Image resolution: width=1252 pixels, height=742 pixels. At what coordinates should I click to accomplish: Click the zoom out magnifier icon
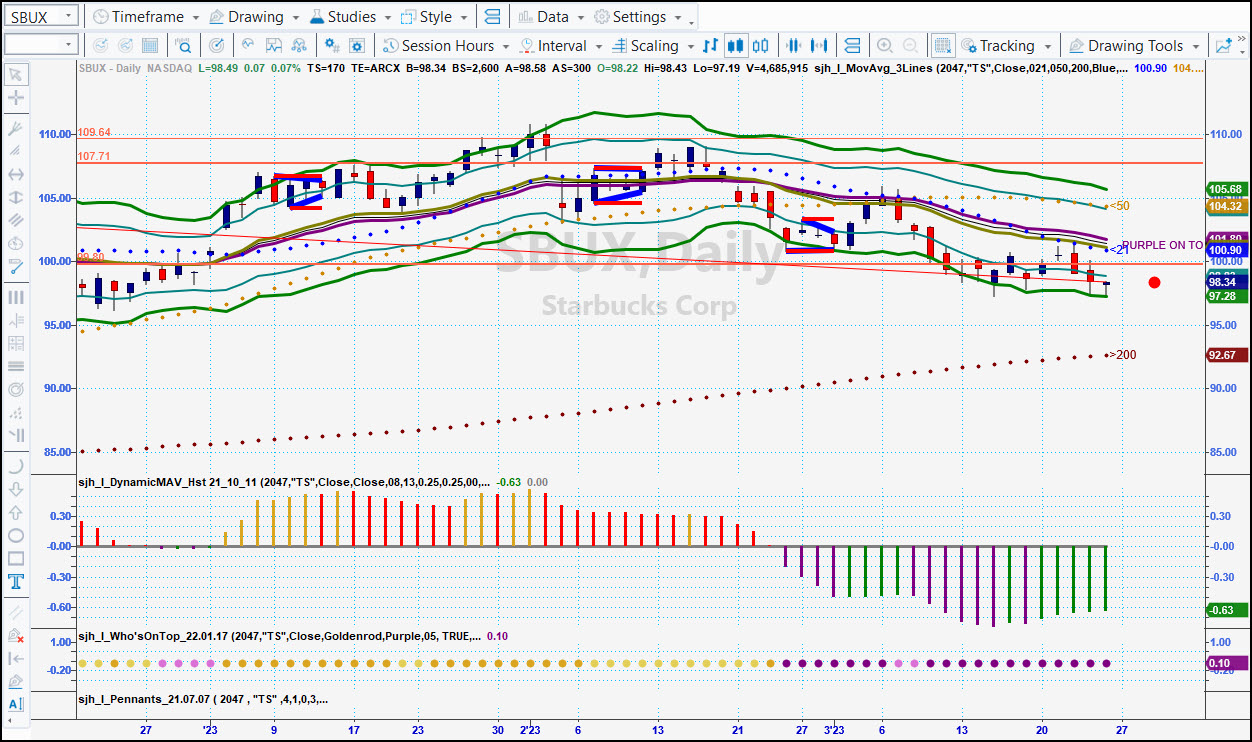pyautogui.click(x=910, y=46)
